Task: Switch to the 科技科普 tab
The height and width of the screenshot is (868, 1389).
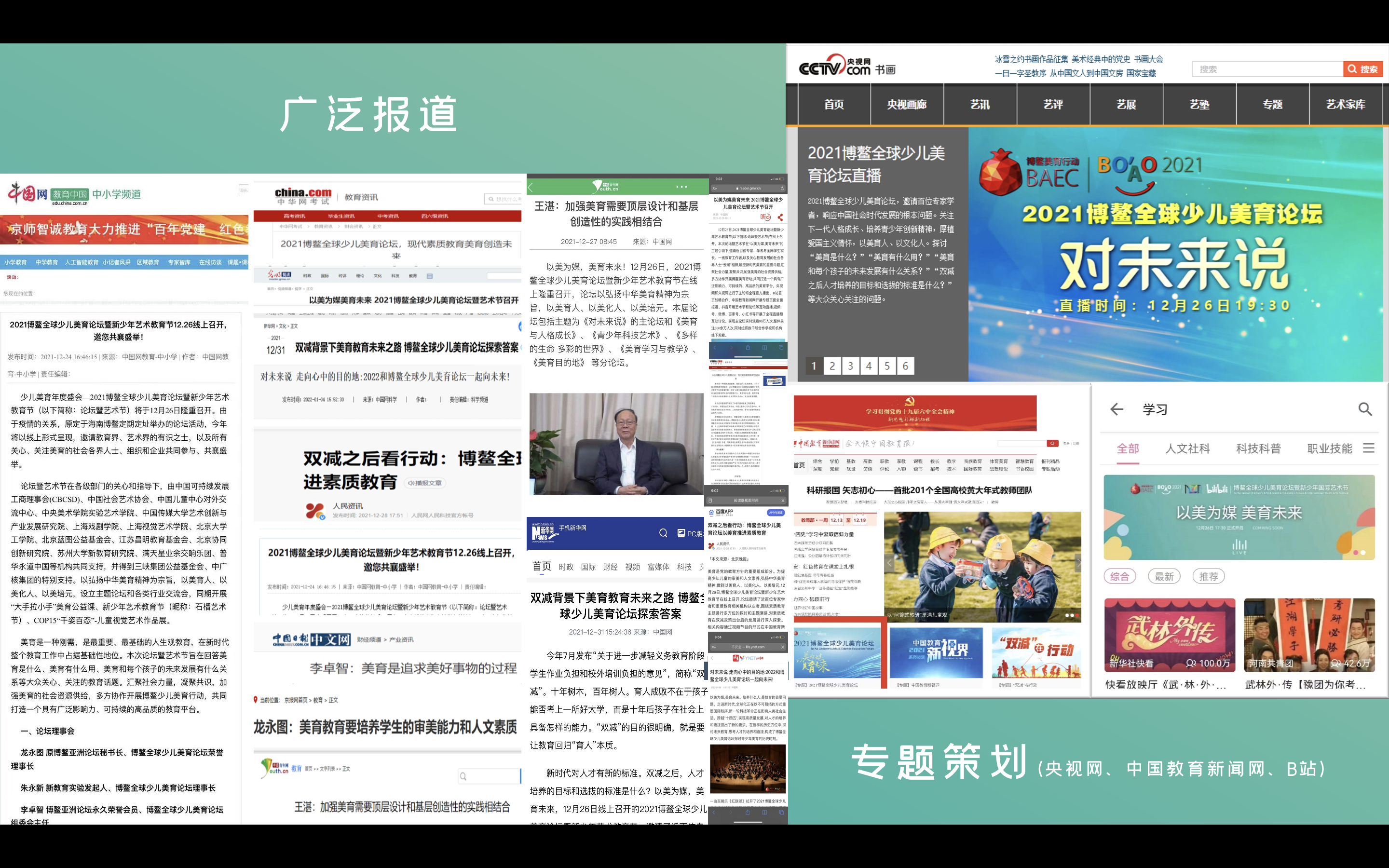Action: click(x=1259, y=449)
